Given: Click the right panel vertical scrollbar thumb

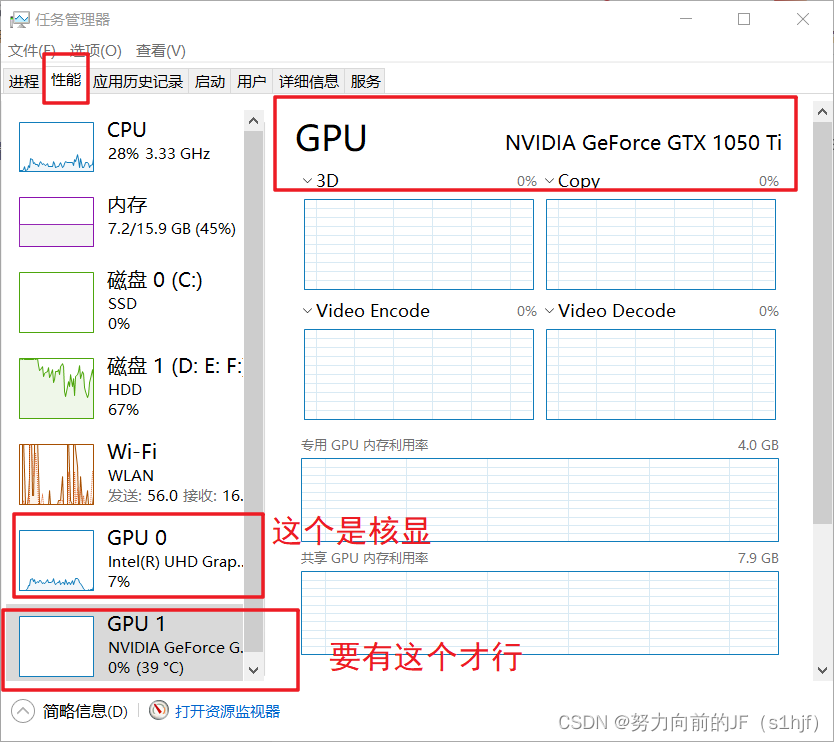Looking at the screenshot, I should pos(822,324).
